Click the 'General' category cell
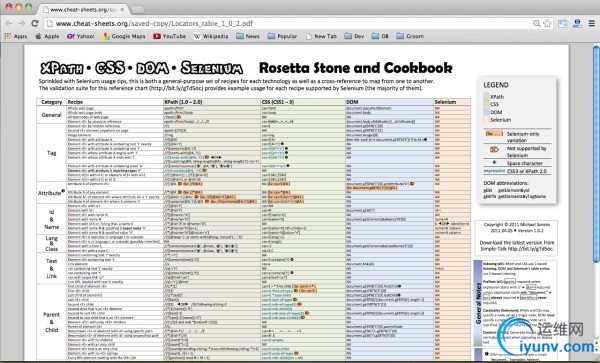The width and height of the screenshot is (600, 363). click(52, 115)
